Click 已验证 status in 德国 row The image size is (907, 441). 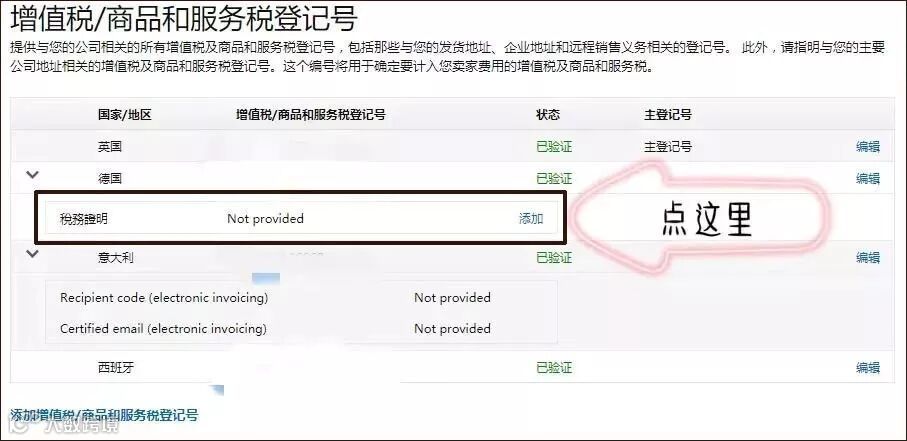pyautogui.click(x=554, y=178)
